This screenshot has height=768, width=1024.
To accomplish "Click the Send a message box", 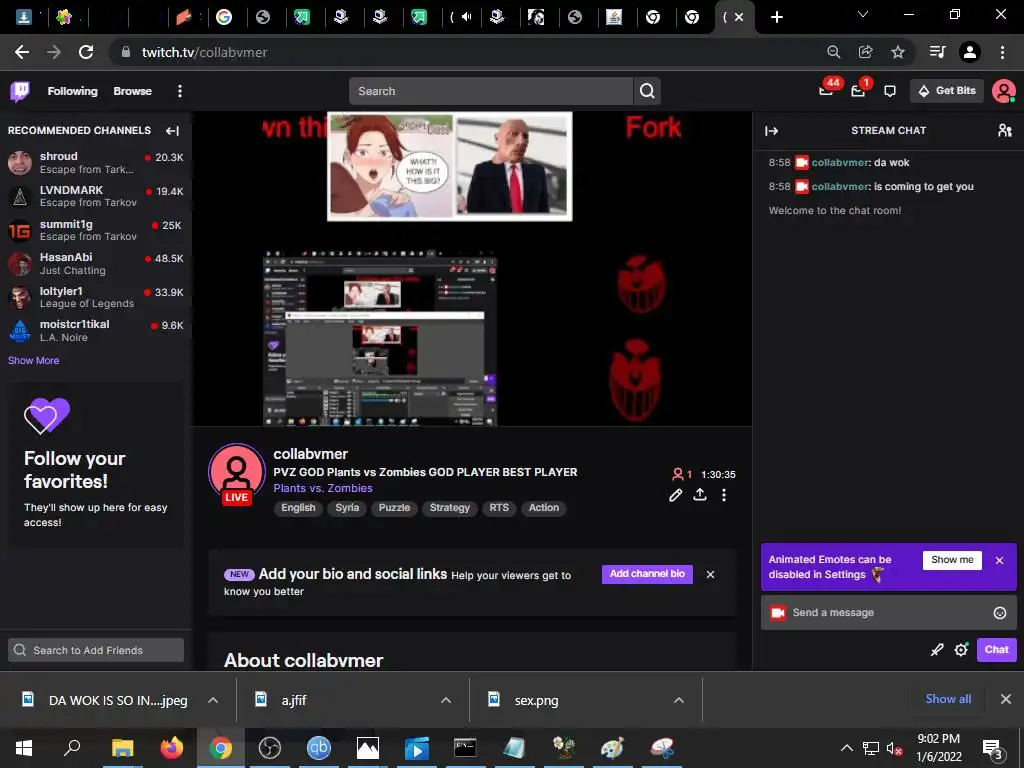I will click(888, 613).
